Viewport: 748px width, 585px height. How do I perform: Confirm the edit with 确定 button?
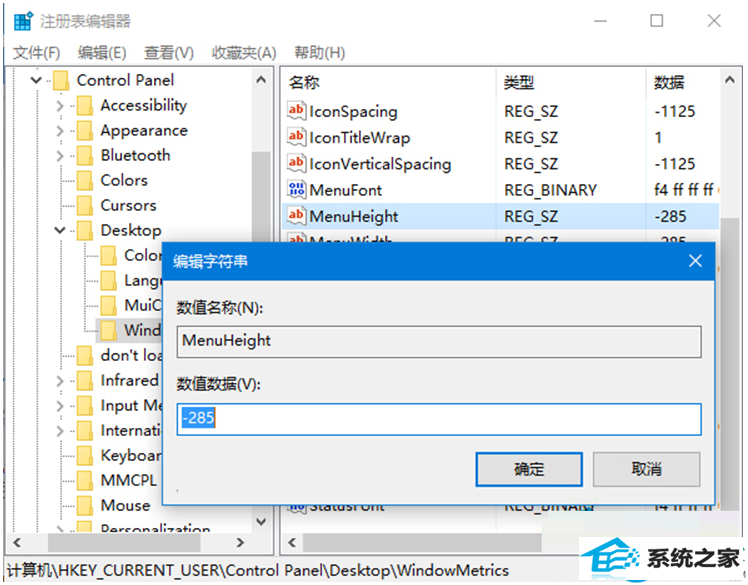(x=529, y=470)
